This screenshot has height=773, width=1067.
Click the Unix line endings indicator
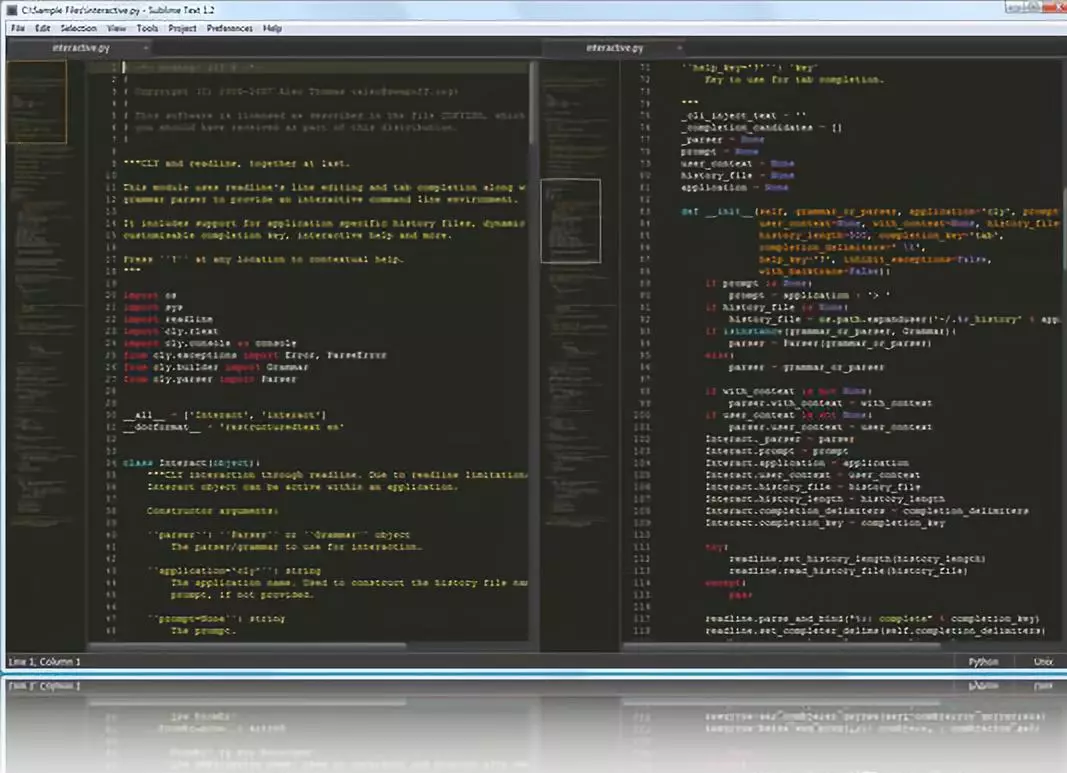coord(1043,661)
